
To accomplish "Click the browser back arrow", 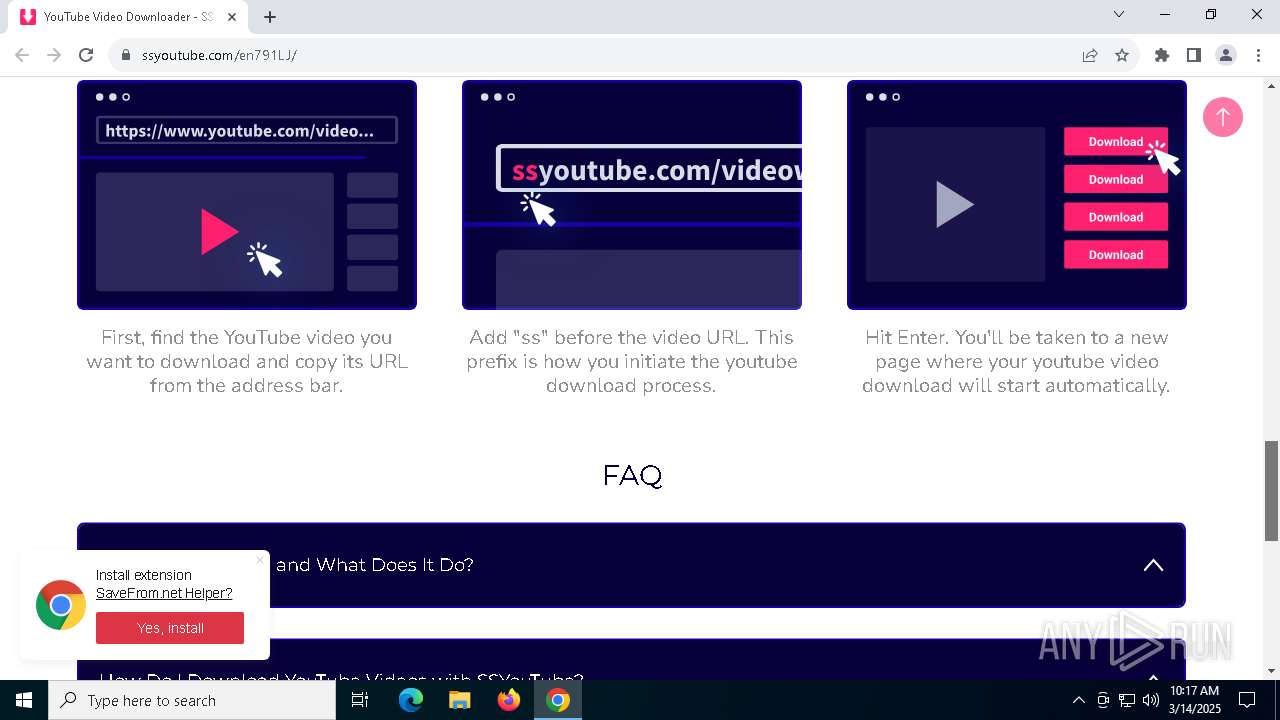I will (22, 55).
